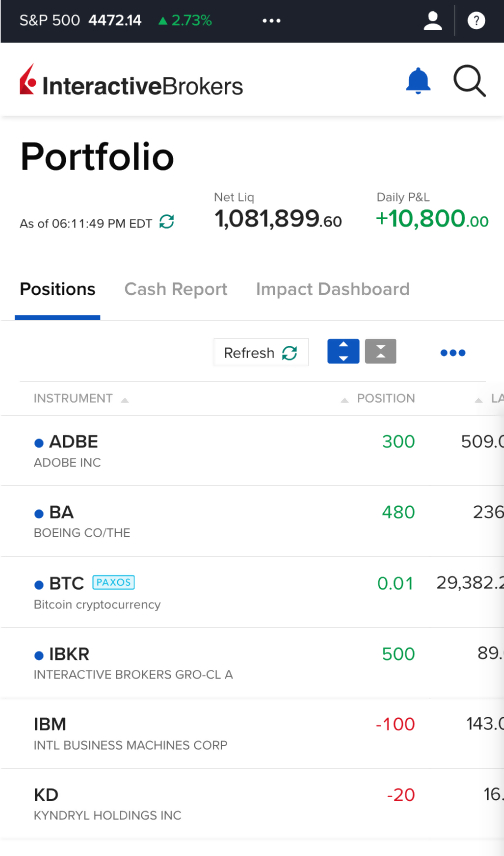Click the Interactive Brokers logo
This screenshot has width=504, height=856.
click(x=131, y=81)
